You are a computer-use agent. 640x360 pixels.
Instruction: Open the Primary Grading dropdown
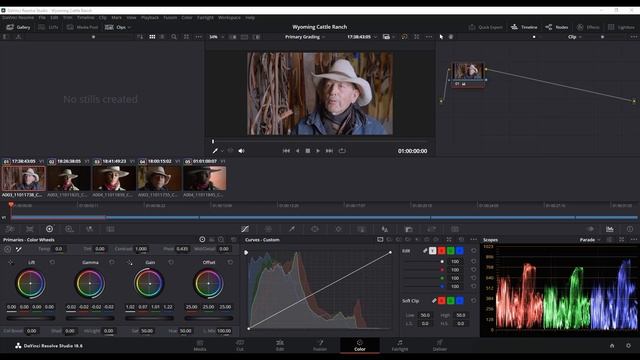[x=305, y=37]
